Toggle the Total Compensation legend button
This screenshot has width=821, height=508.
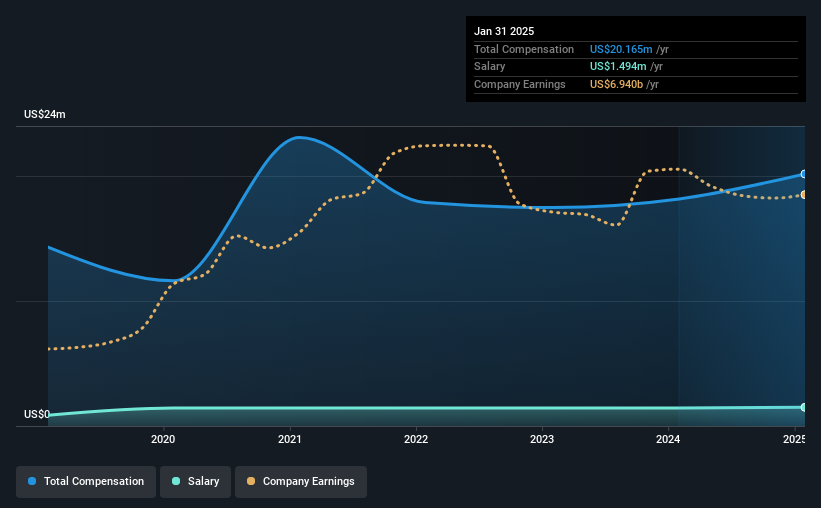click(86, 481)
